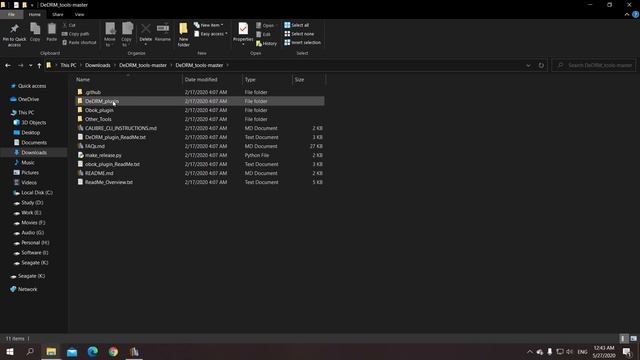Screen dimensions: 640x360
Task: Sort by Date modified column
Action: pos(212,80)
